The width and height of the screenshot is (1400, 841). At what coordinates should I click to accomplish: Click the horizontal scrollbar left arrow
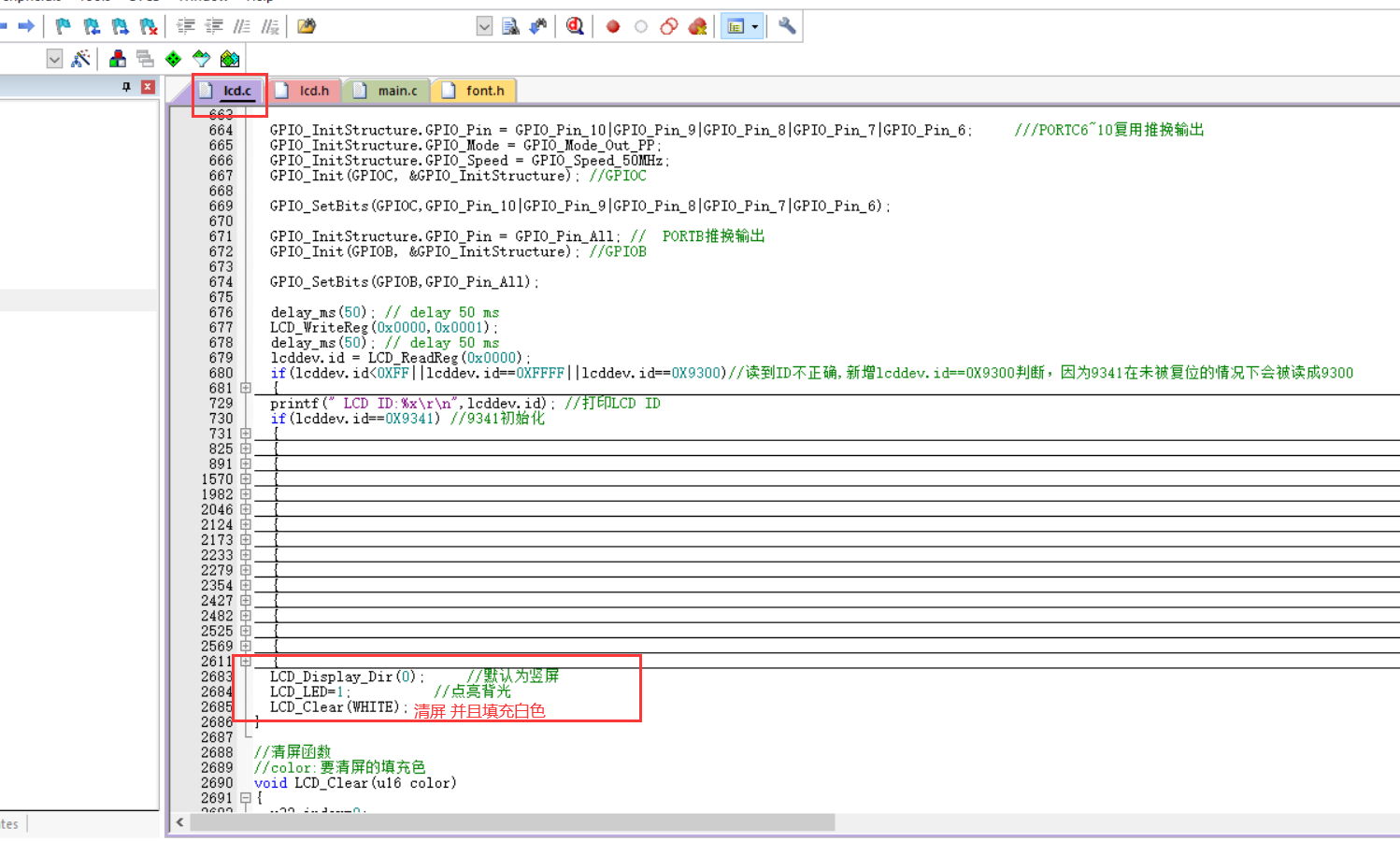(x=180, y=822)
